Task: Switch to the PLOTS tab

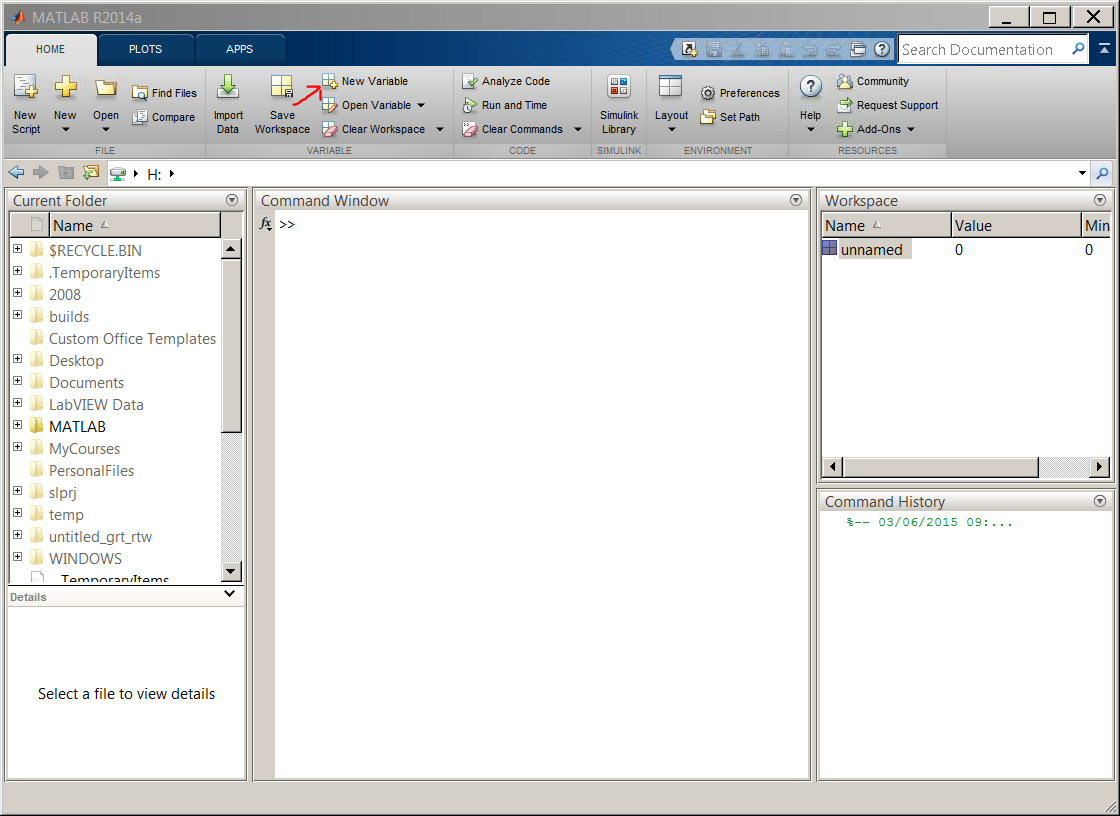Action: click(145, 49)
